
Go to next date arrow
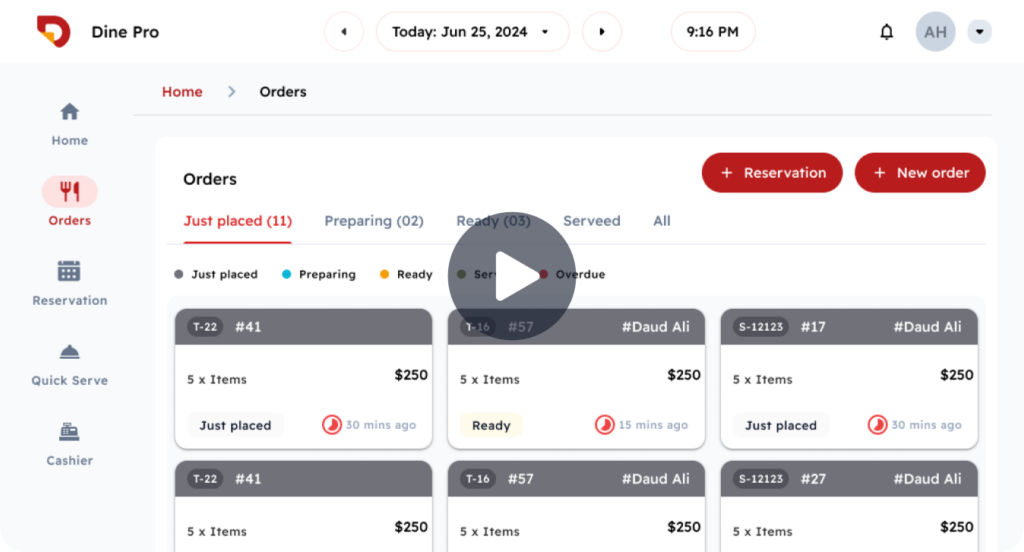[601, 31]
